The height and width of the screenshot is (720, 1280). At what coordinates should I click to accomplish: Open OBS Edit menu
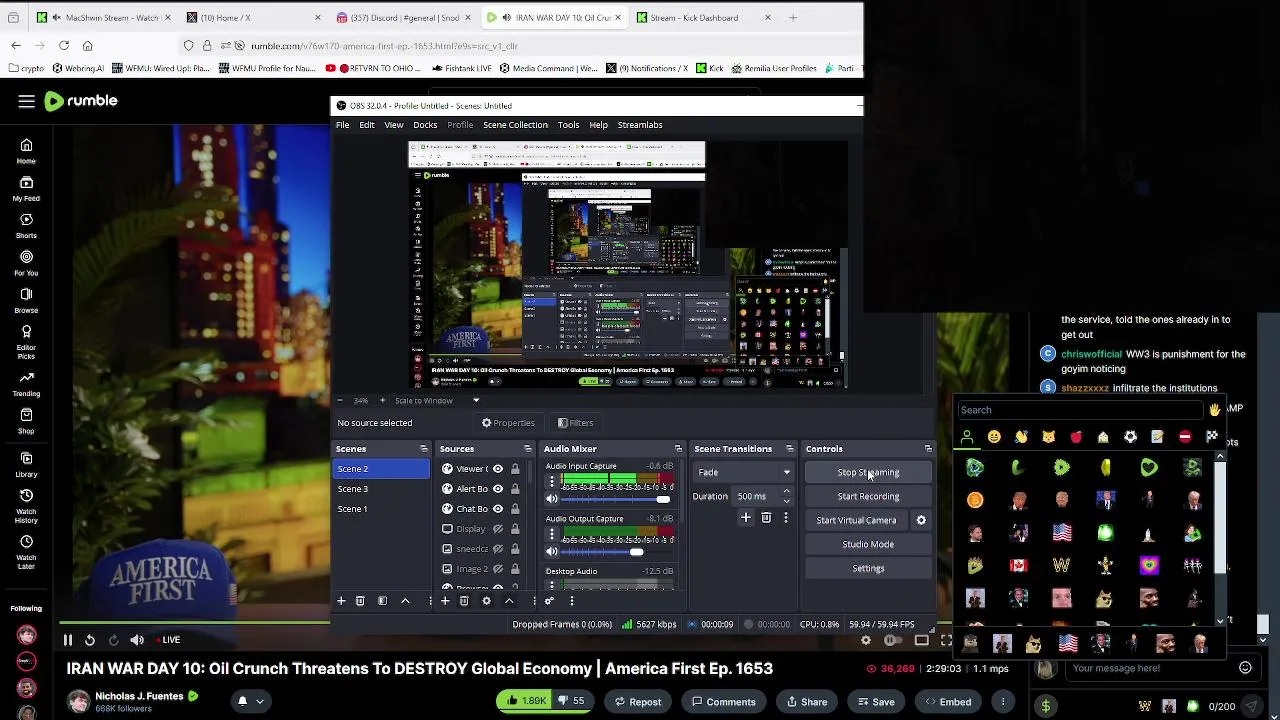[x=367, y=125]
